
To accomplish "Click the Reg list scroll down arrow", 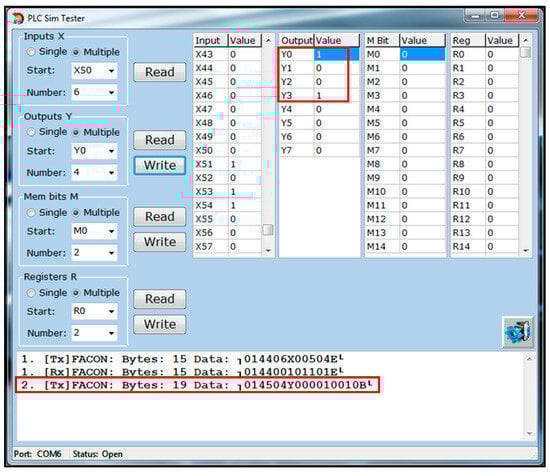I will tap(525, 250).
